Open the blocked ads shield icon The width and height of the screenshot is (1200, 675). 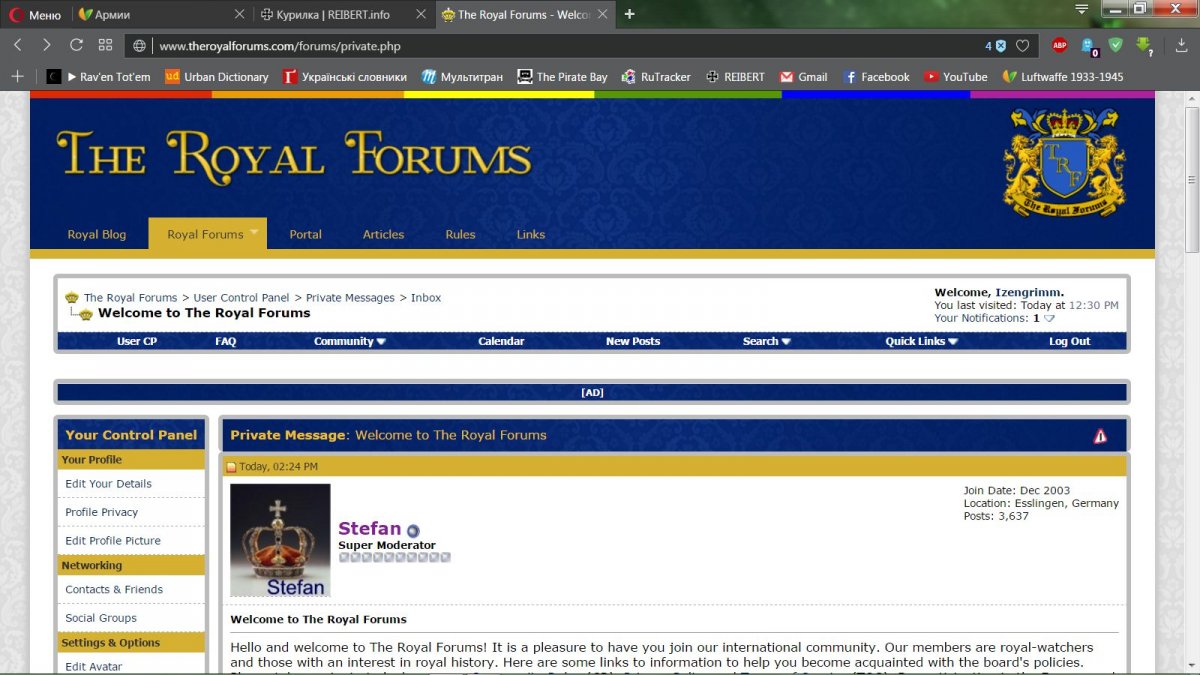996,46
